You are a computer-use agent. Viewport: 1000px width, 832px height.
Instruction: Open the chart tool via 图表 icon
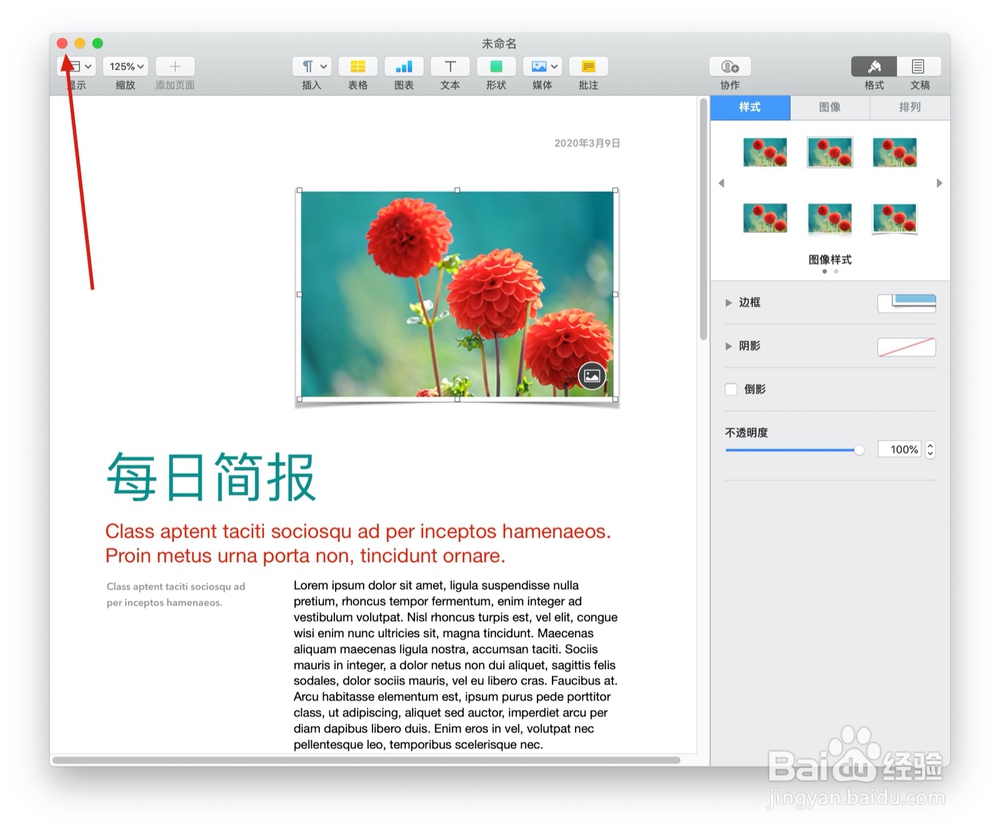pyautogui.click(x=403, y=66)
